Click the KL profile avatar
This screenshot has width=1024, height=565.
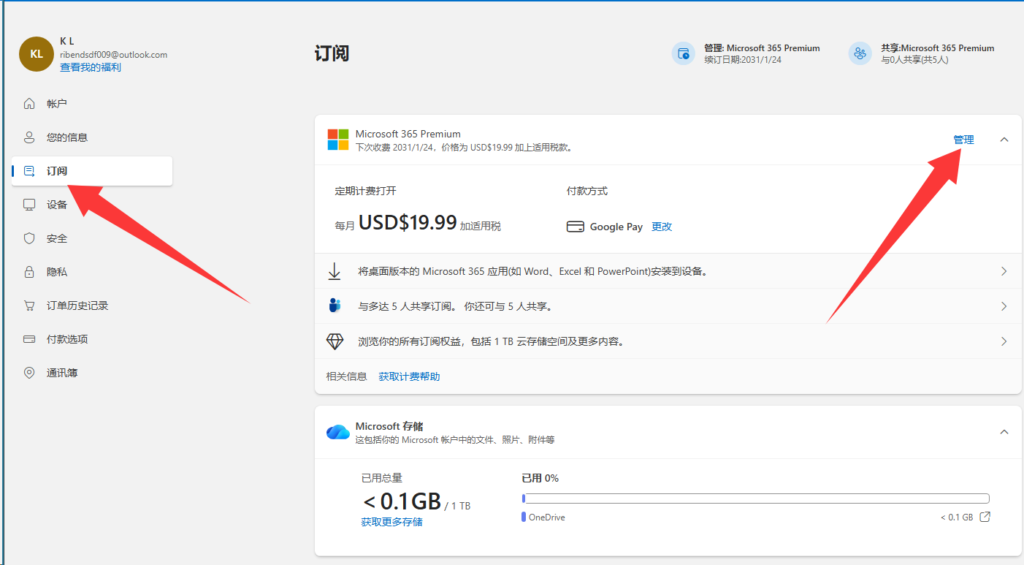[x=37, y=54]
